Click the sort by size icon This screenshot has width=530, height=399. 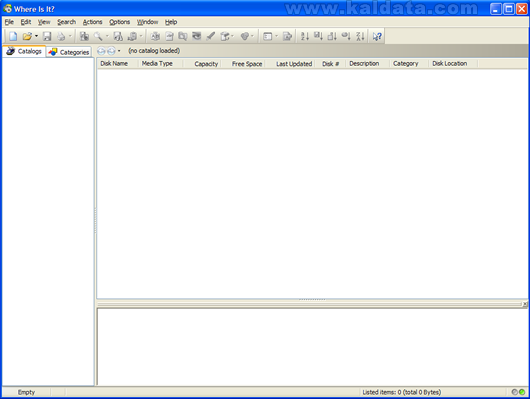tap(332, 36)
